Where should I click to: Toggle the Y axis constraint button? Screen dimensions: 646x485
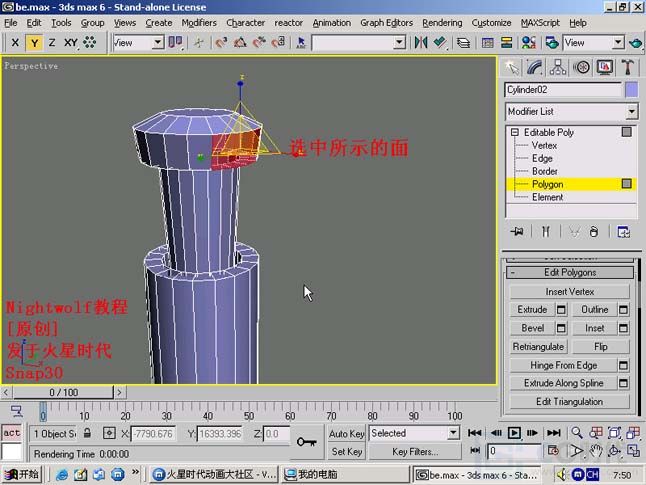[34, 42]
